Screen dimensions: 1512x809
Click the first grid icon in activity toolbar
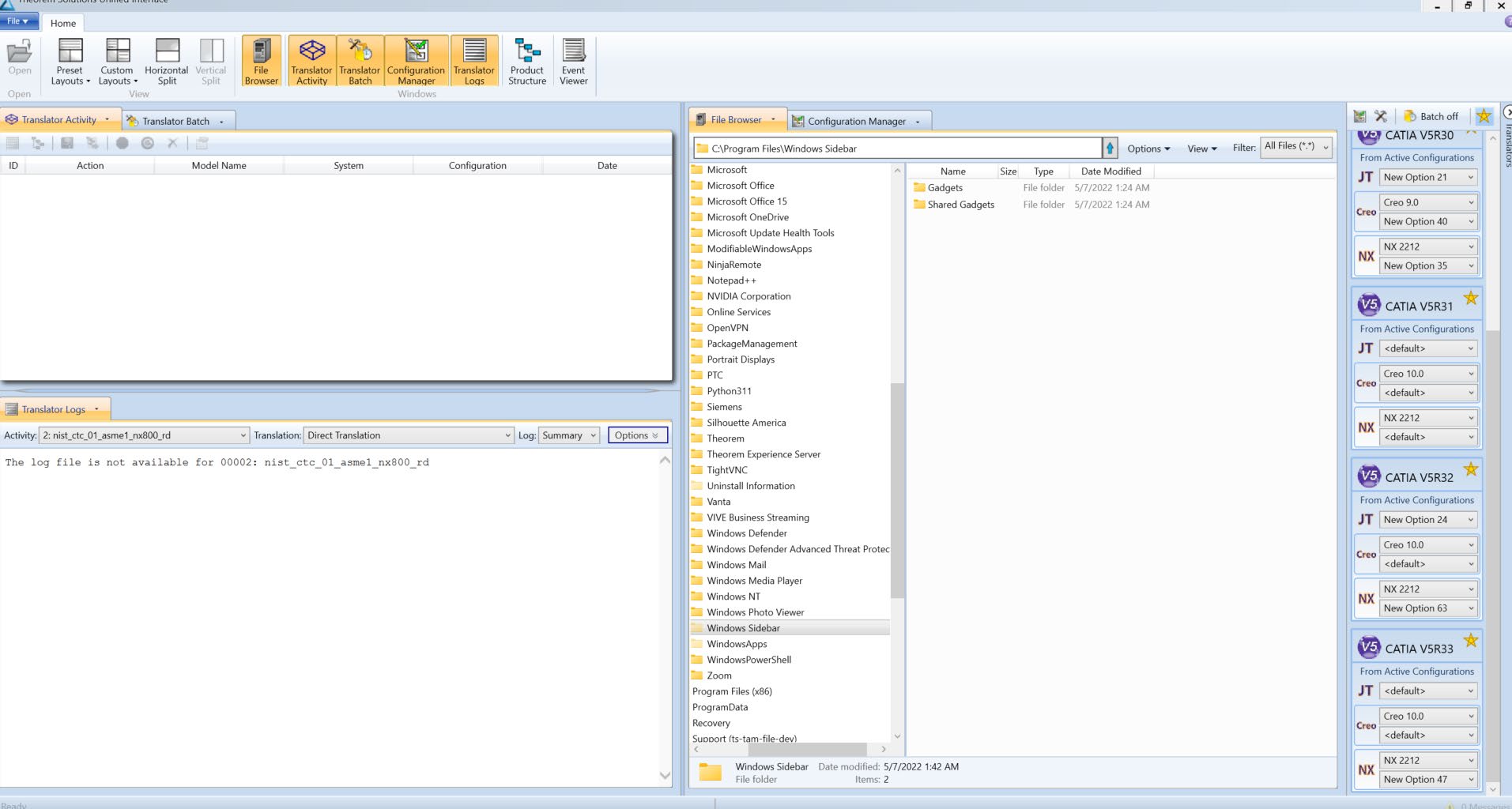coord(13,143)
